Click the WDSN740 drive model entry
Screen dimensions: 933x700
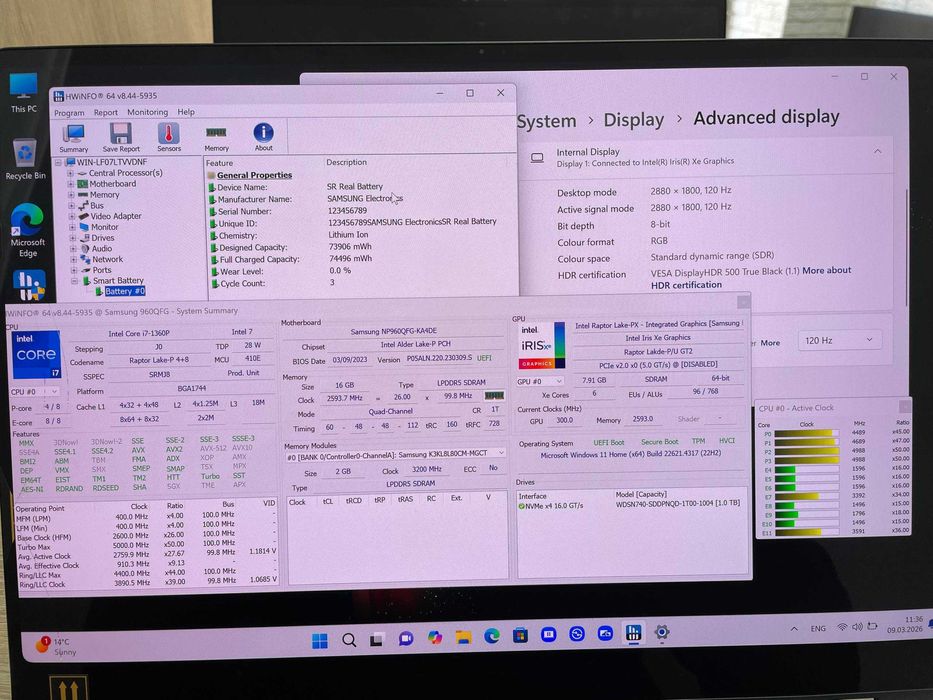(677, 504)
